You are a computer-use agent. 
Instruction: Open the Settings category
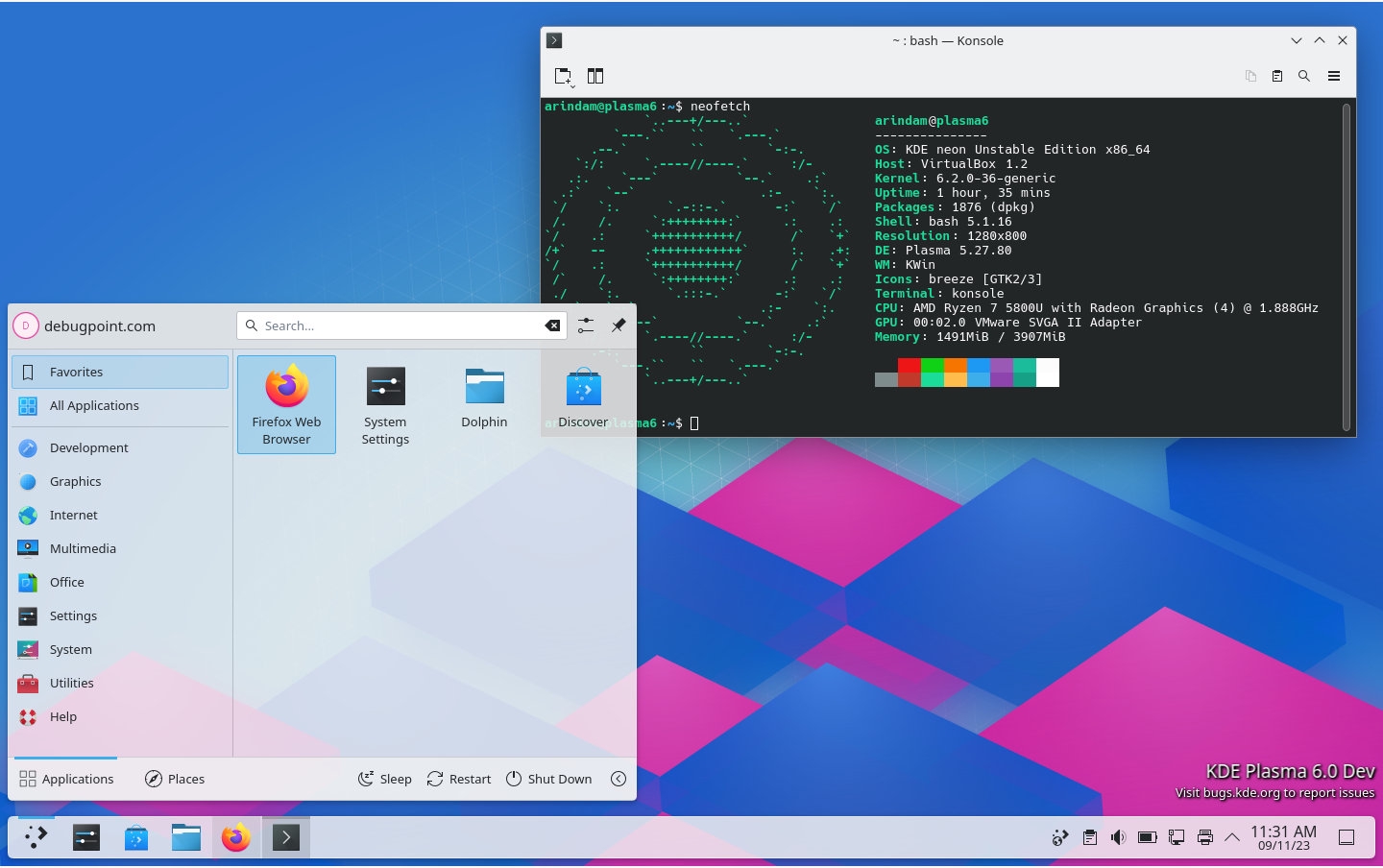coord(120,615)
